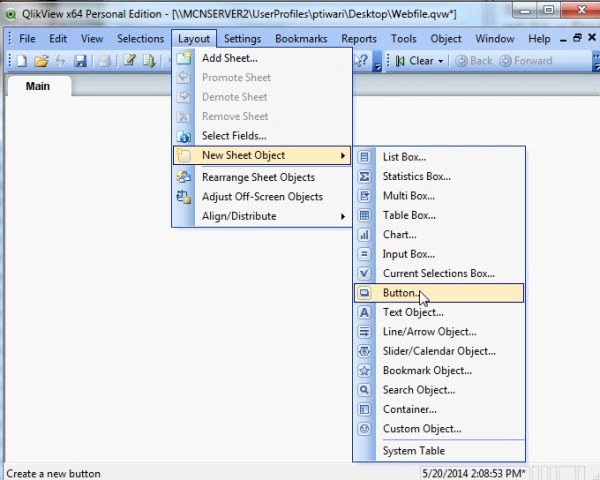The image size is (600, 480).
Task: Click the Add Sheet menu icon
Action: [184, 58]
